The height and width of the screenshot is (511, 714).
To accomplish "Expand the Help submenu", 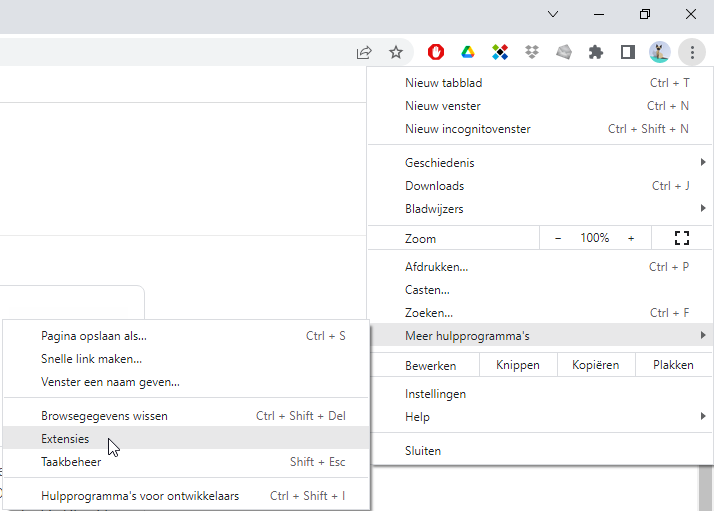I will (540, 417).
